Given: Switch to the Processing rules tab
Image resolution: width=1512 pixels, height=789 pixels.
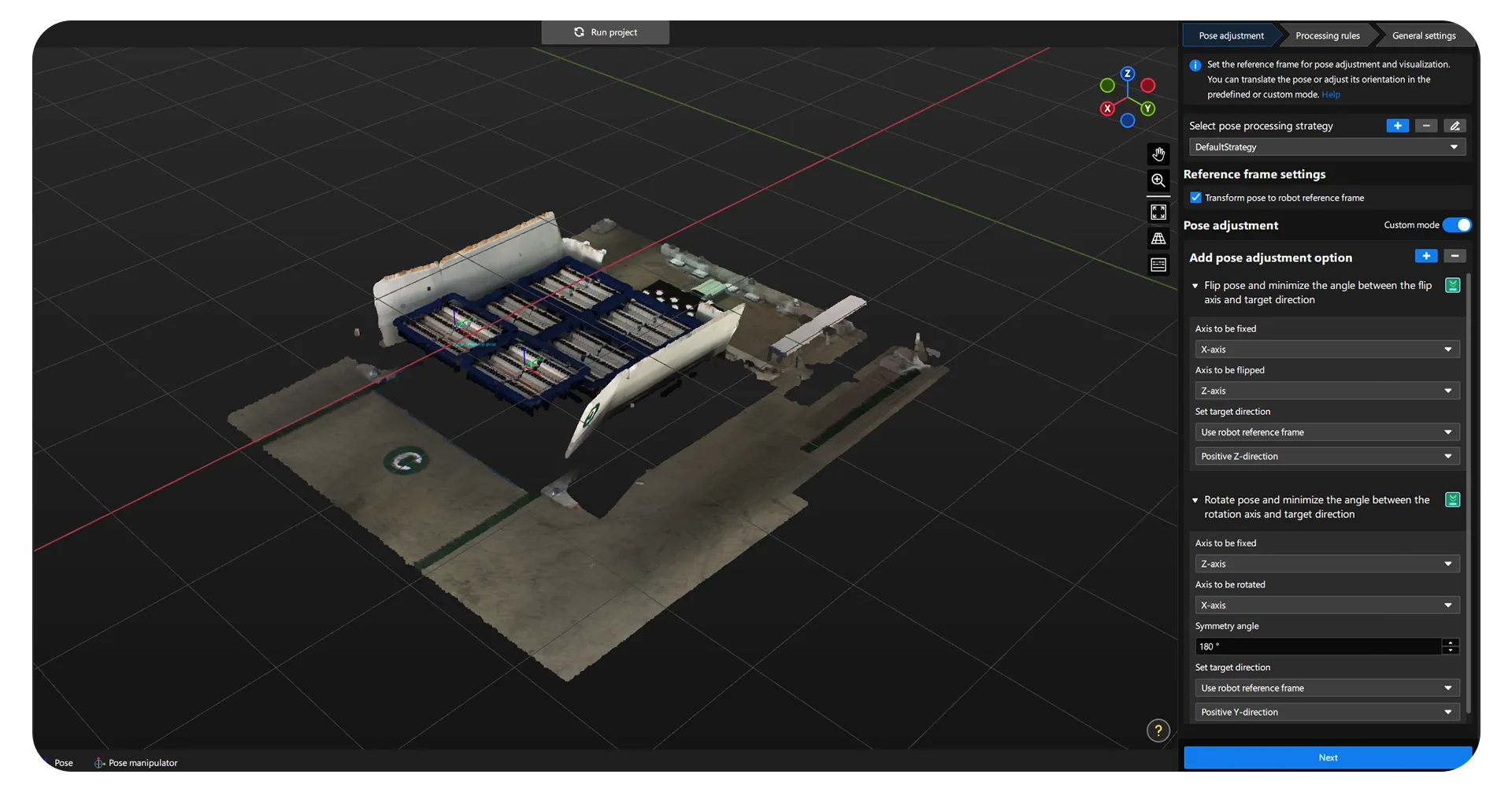Looking at the screenshot, I should (1327, 35).
